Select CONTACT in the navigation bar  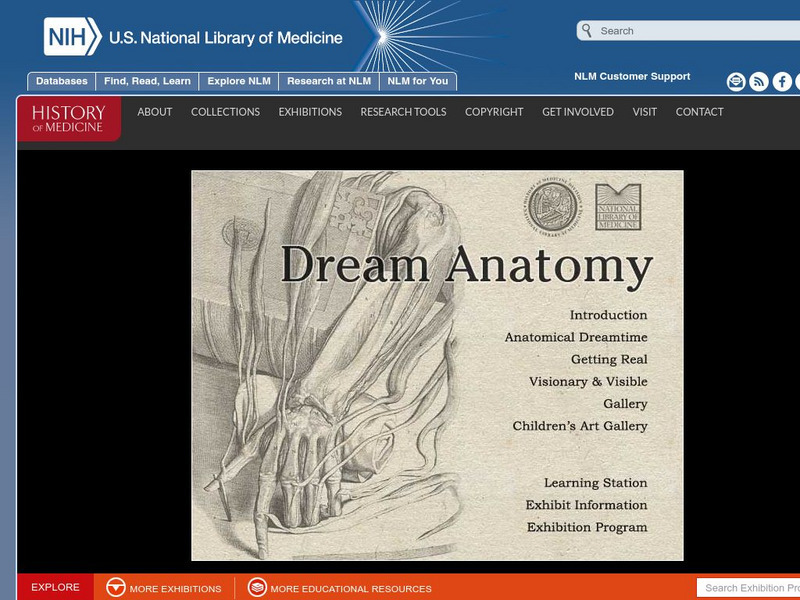click(699, 112)
